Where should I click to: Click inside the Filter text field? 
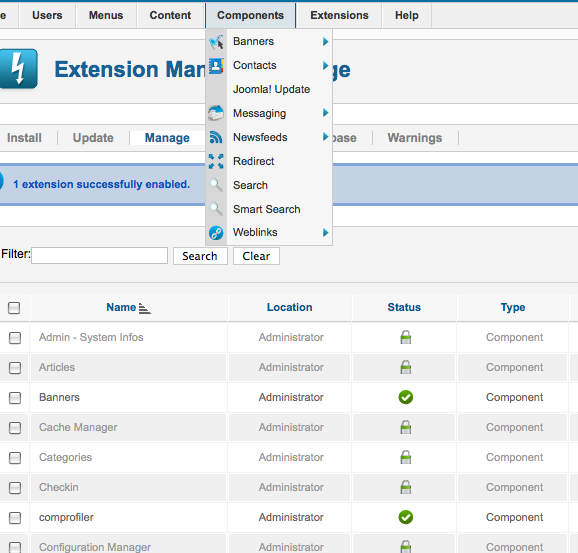(100, 255)
